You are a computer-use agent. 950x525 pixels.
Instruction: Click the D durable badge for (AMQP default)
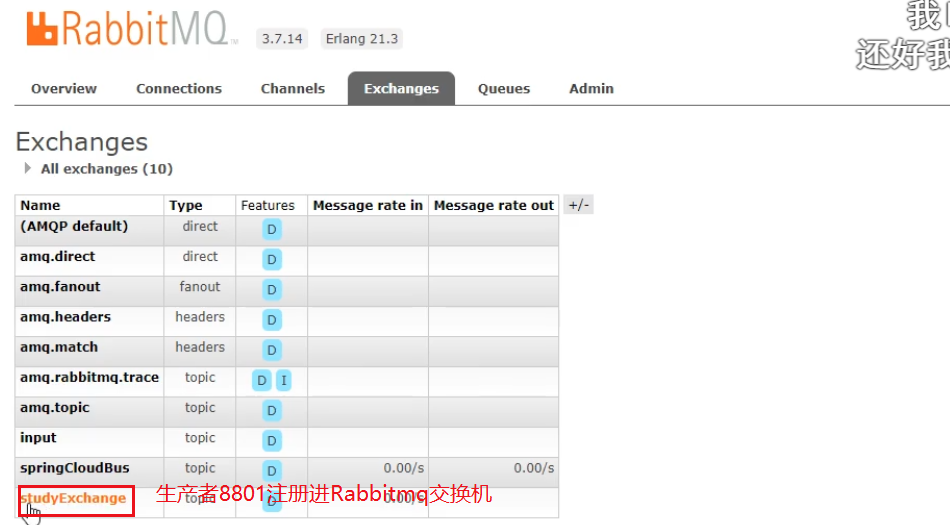coord(271,229)
